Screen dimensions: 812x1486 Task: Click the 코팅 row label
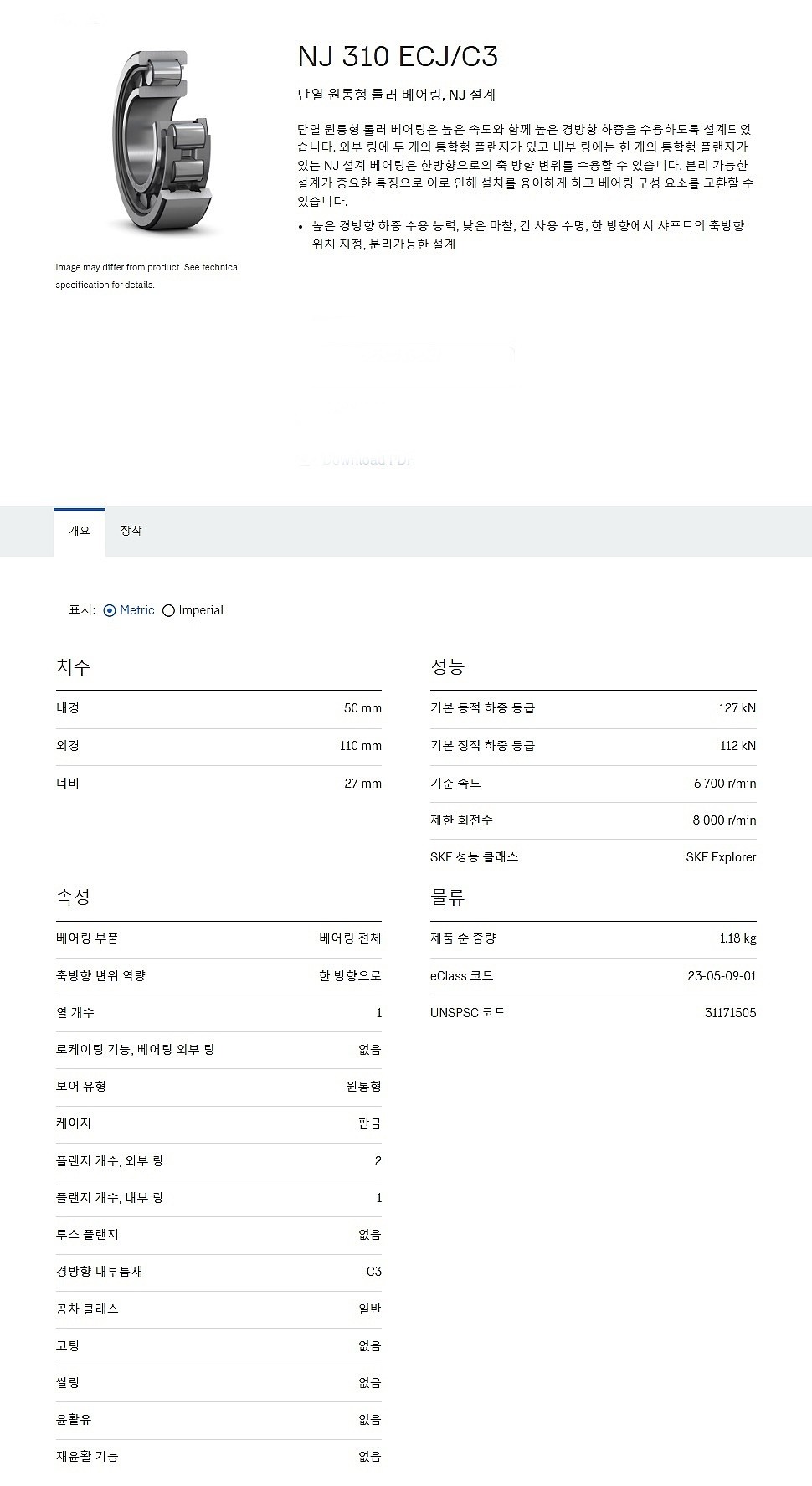click(x=68, y=1346)
